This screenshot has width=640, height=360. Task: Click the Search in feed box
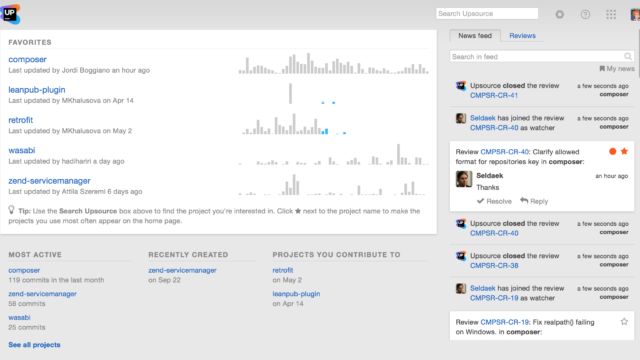point(542,56)
